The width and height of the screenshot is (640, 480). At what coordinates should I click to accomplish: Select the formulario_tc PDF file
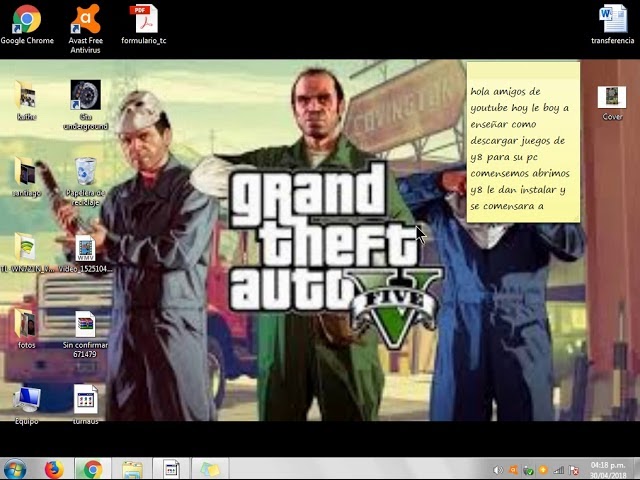tap(144, 24)
